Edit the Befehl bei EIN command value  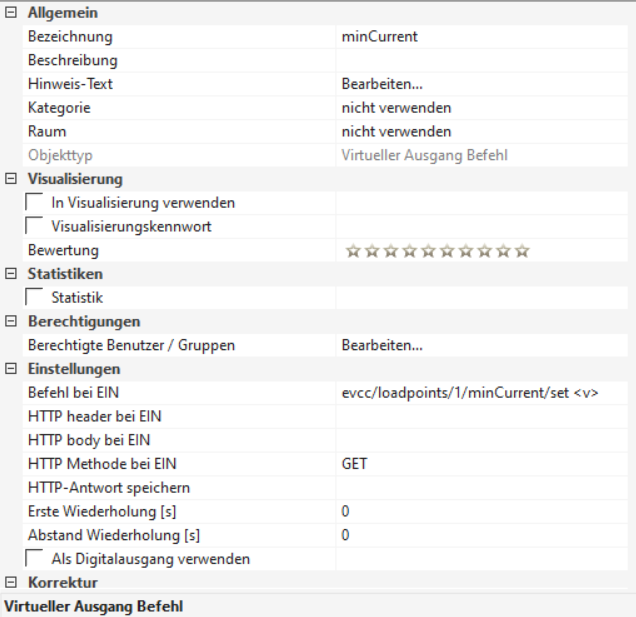coord(482,393)
